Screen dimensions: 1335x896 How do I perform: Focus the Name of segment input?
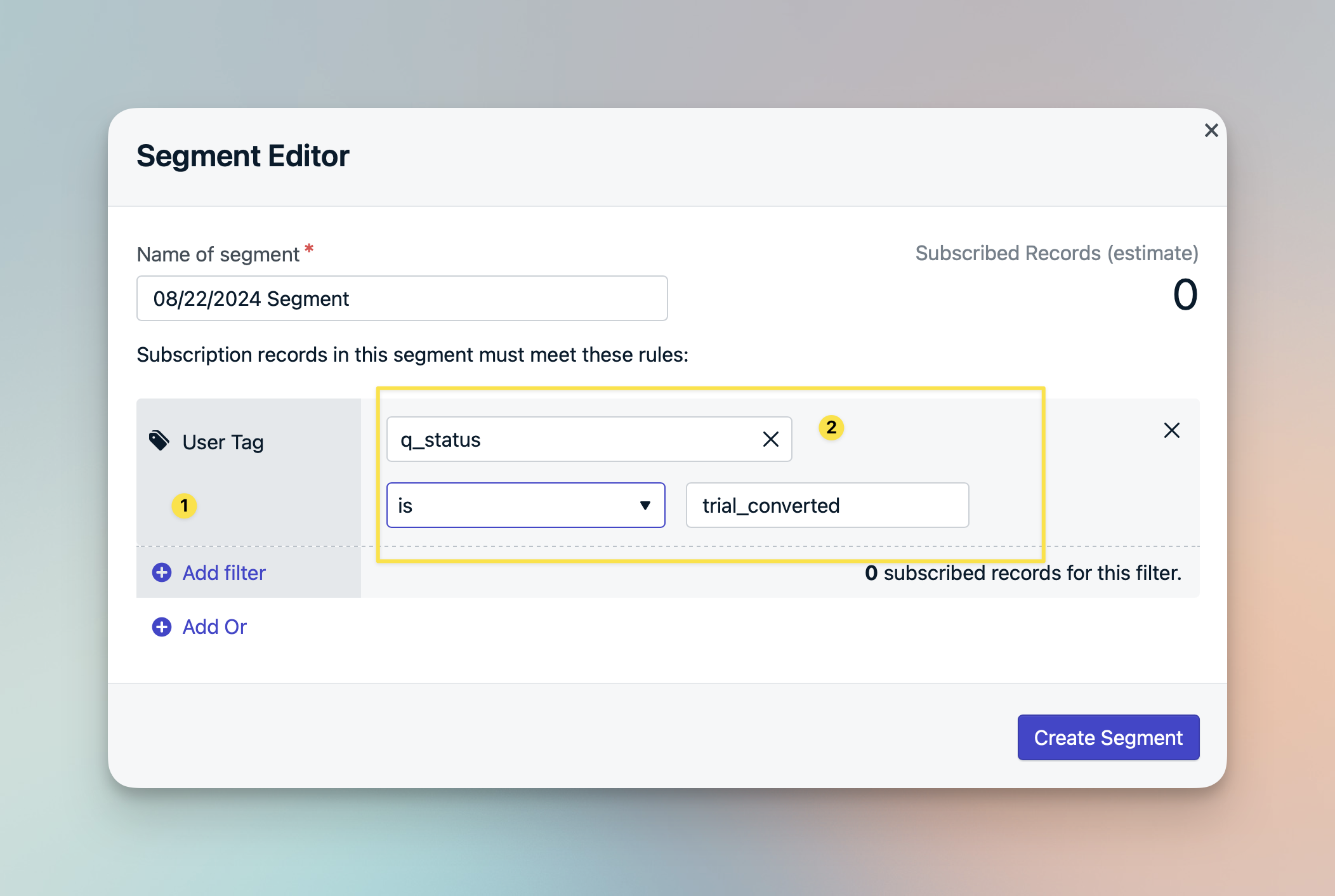coord(402,298)
